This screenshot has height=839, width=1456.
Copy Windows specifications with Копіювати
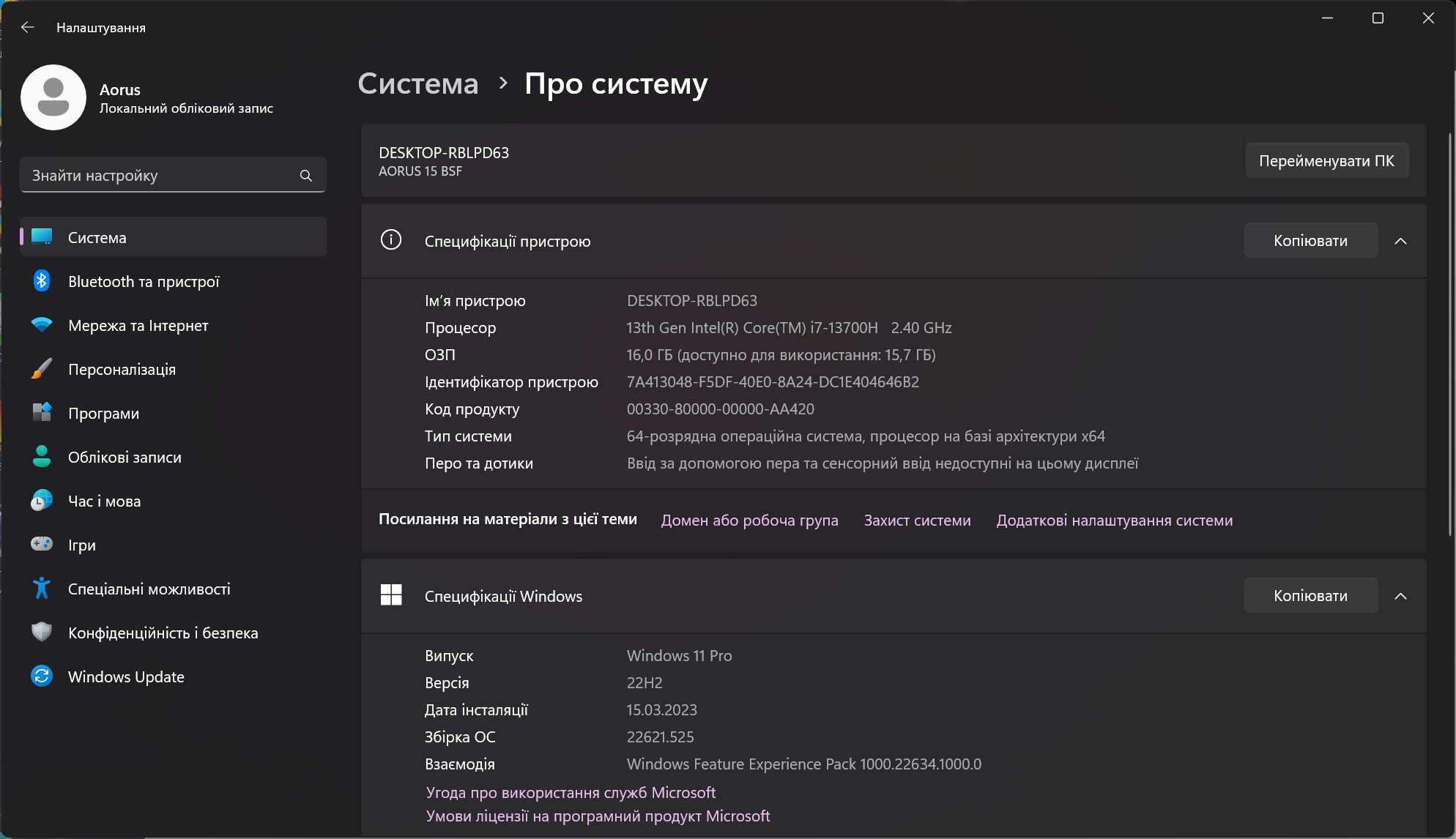coord(1310,596)
